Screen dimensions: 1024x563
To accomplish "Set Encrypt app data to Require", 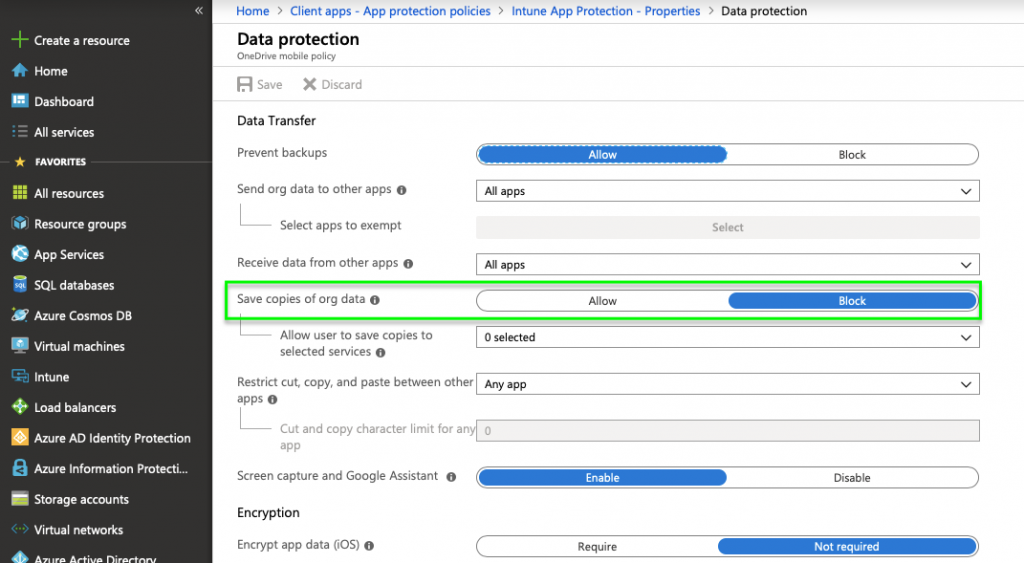I will pos(597,547).
